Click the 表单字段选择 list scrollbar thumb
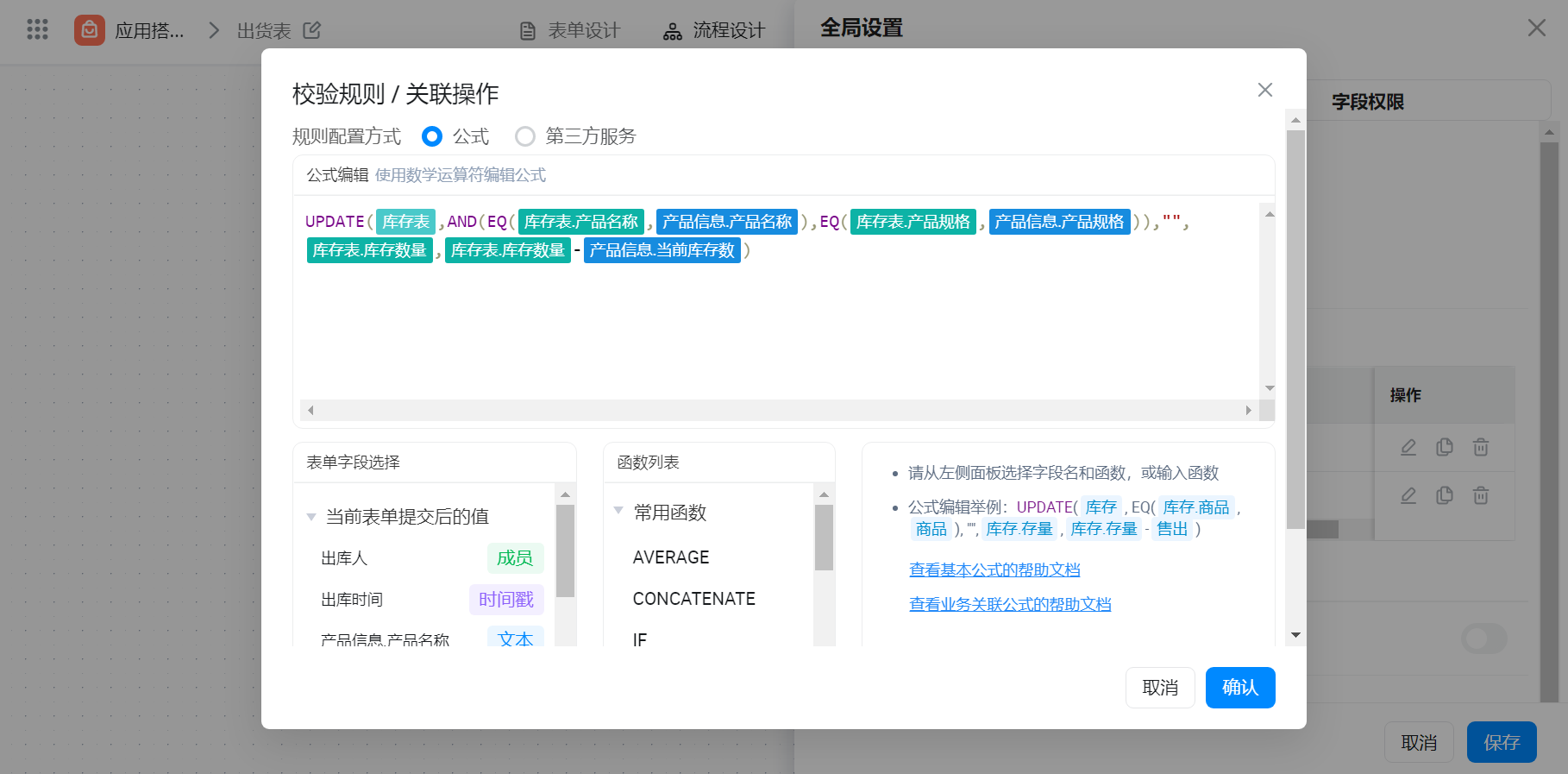The width and height of the screenshot is (1568, 774). tap(565, 551)
